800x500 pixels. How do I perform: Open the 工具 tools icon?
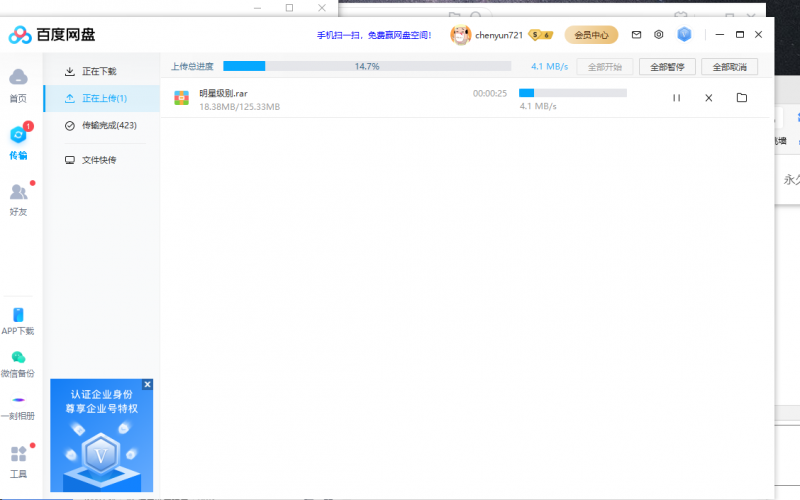(18, 455)
